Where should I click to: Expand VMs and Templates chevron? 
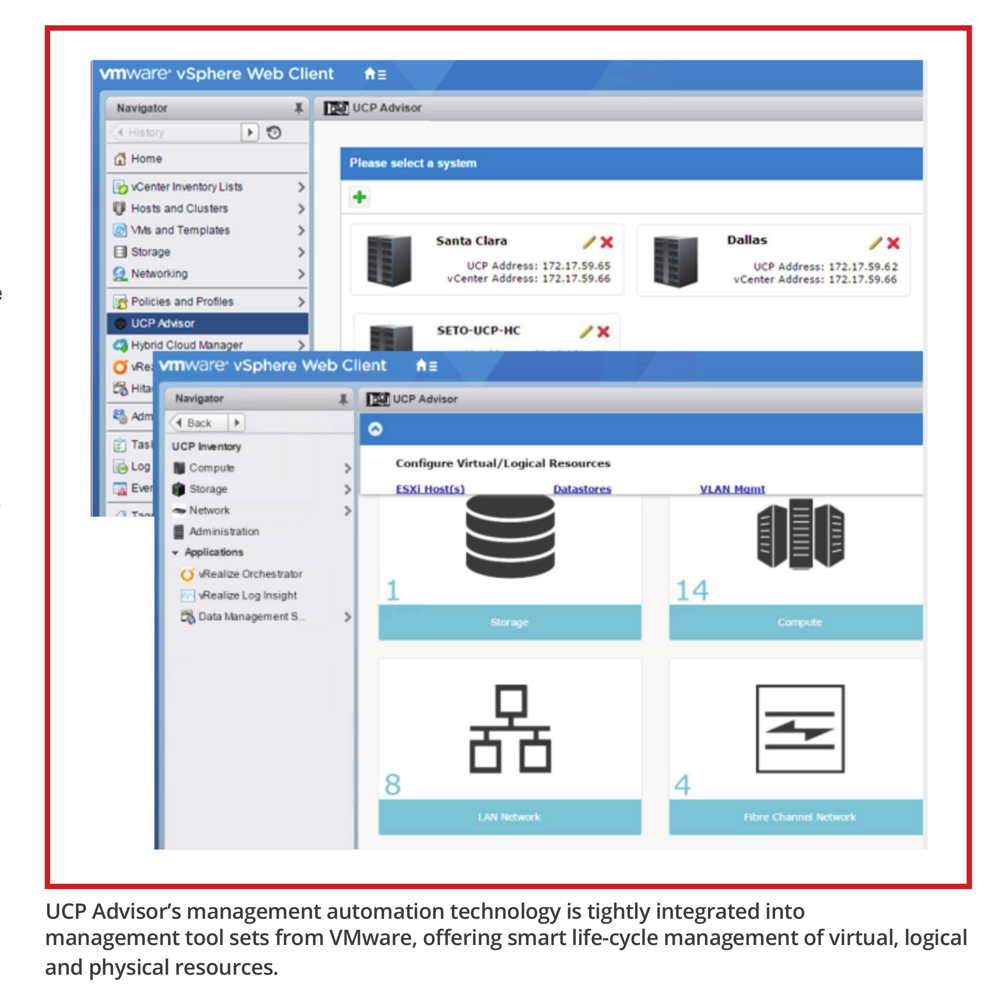pos(301,230)
